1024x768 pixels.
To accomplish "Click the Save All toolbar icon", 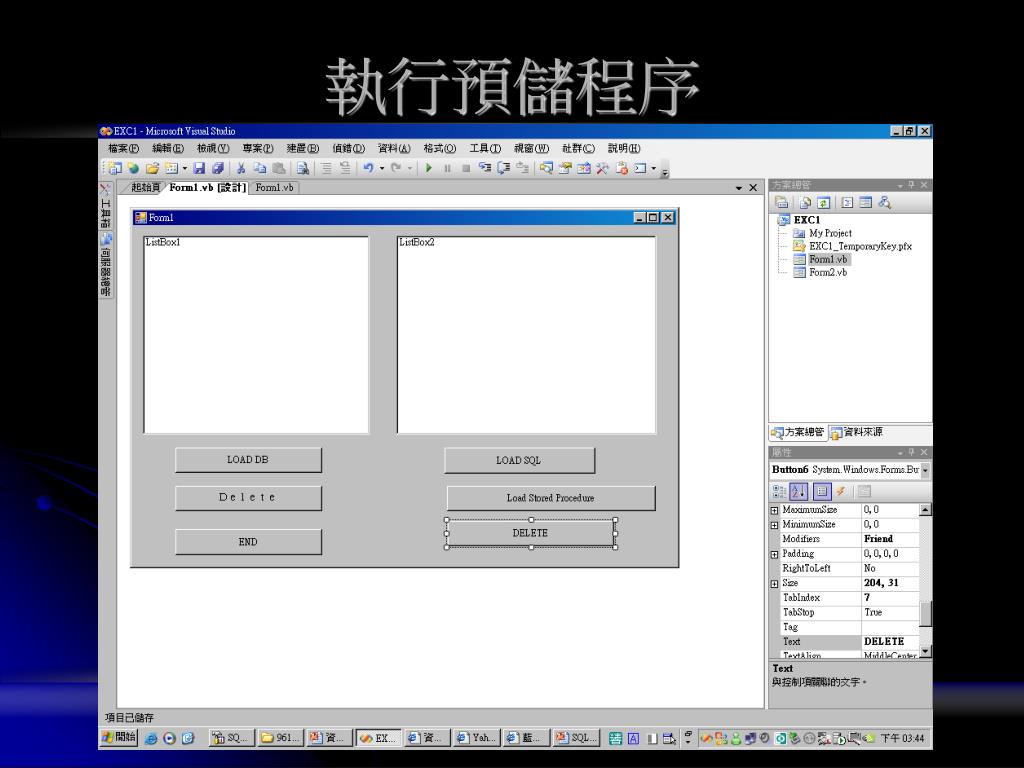I will pyautogui.click(x=218, y=168).
